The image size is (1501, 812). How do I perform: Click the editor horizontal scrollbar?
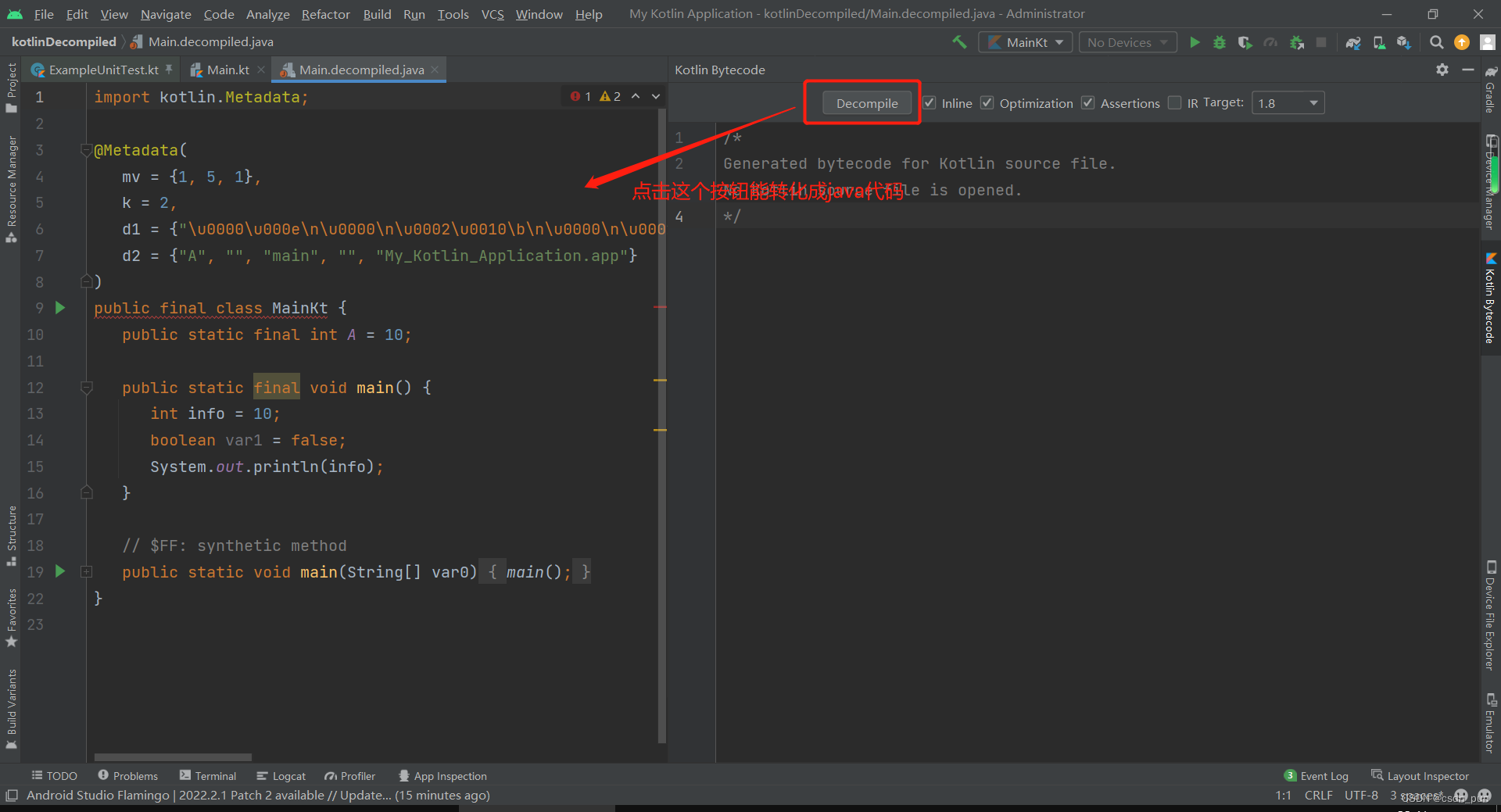(x=173, y=757)
